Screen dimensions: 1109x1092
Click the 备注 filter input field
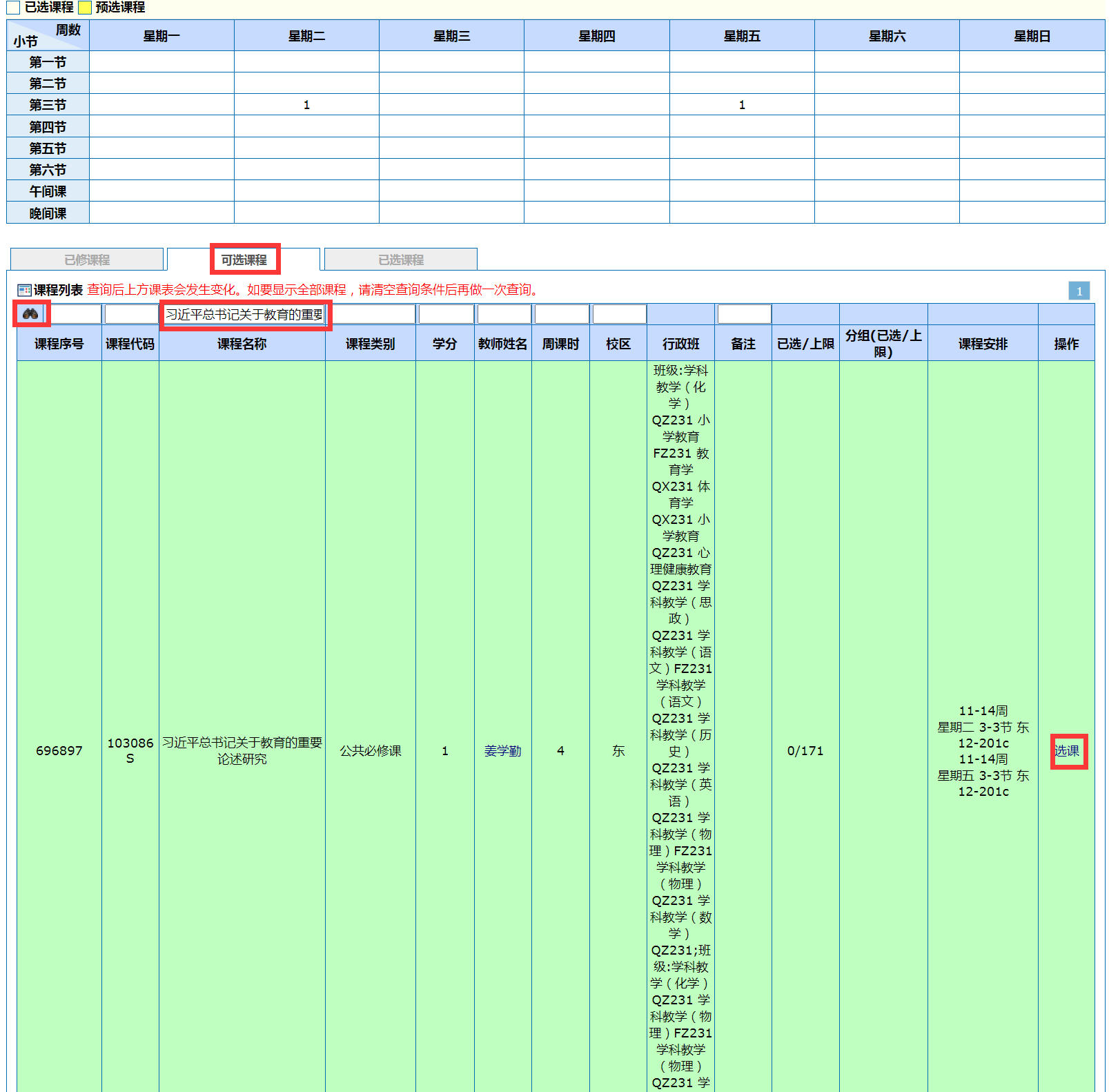(x=744, y=315)
